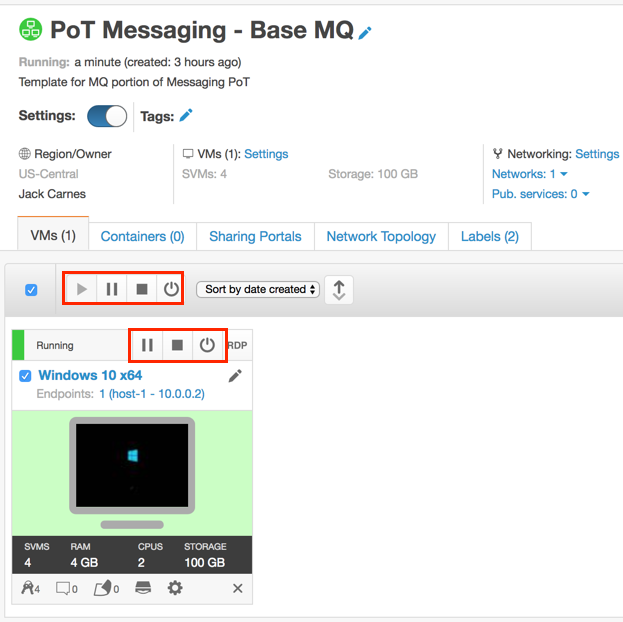Expand the Pub. services: 0 dropdown
623x622 pixels.
(540, 194)
